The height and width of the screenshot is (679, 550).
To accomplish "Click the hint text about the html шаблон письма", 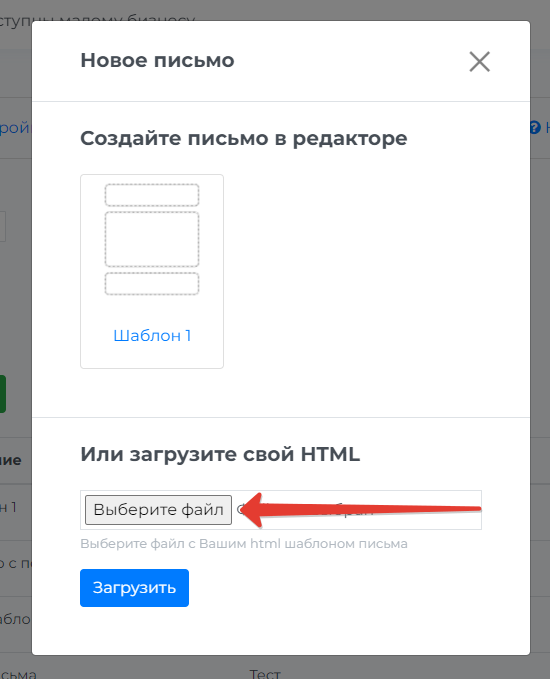I will (244, 543).
